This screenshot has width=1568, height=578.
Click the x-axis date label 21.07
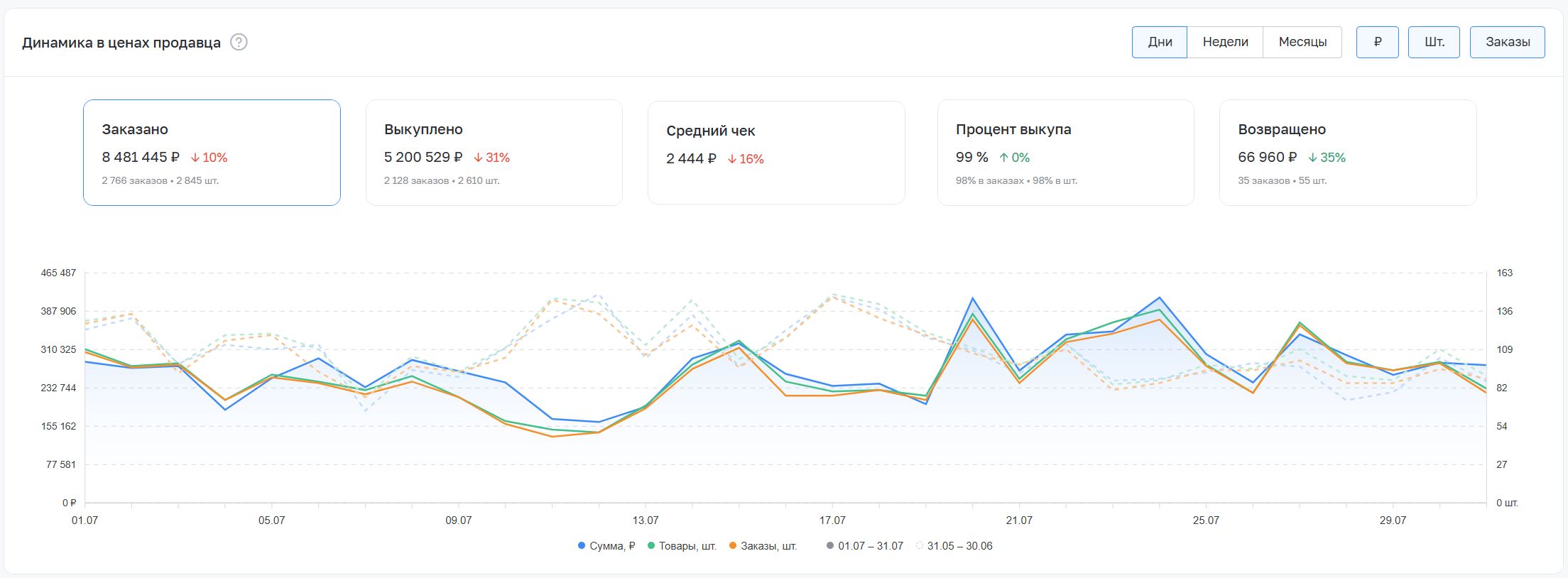1019,520
